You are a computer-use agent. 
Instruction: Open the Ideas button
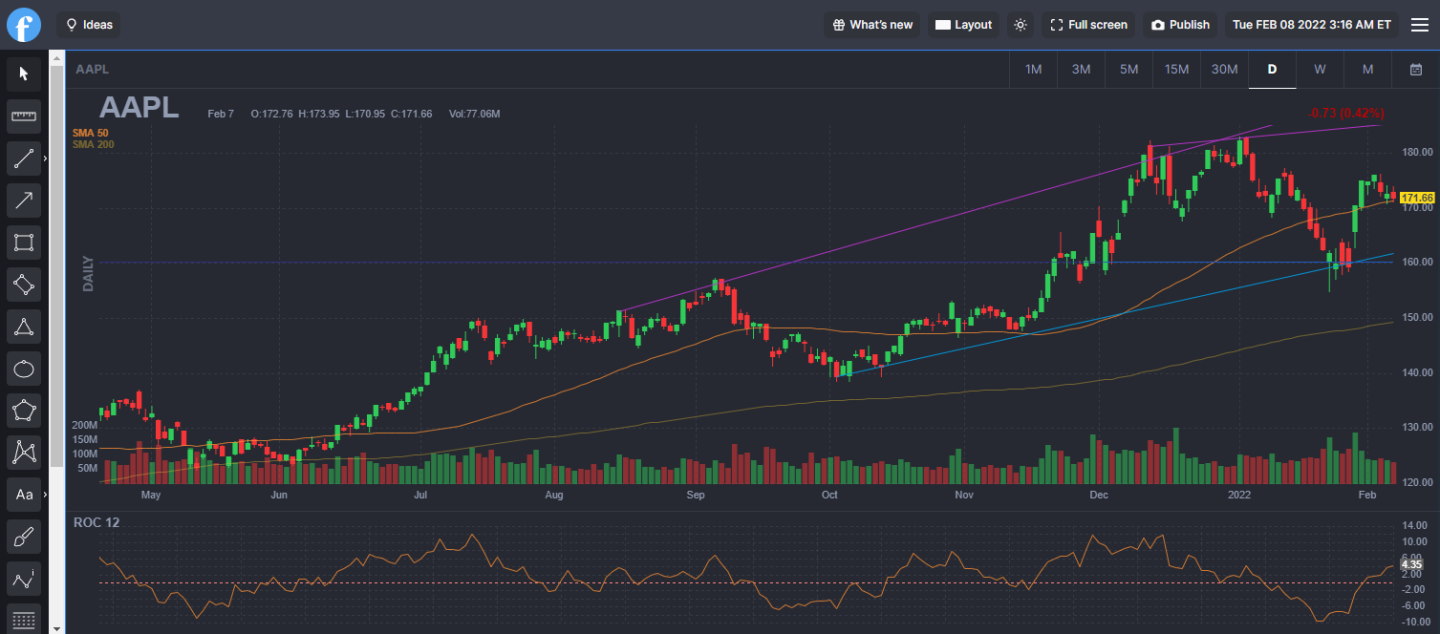[89, 25]
